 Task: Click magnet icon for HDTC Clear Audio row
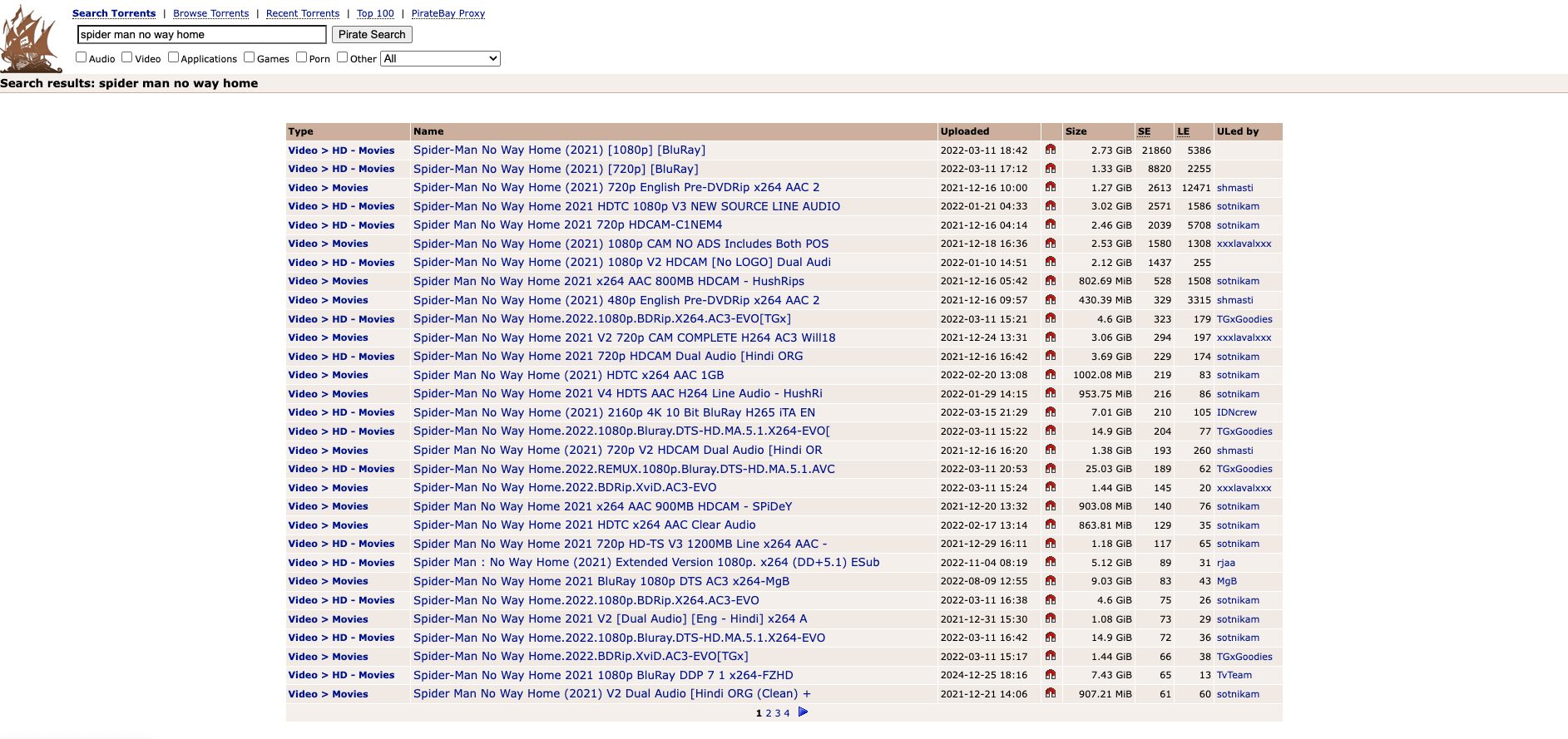pyautogui.click(x=1051, y=525)
